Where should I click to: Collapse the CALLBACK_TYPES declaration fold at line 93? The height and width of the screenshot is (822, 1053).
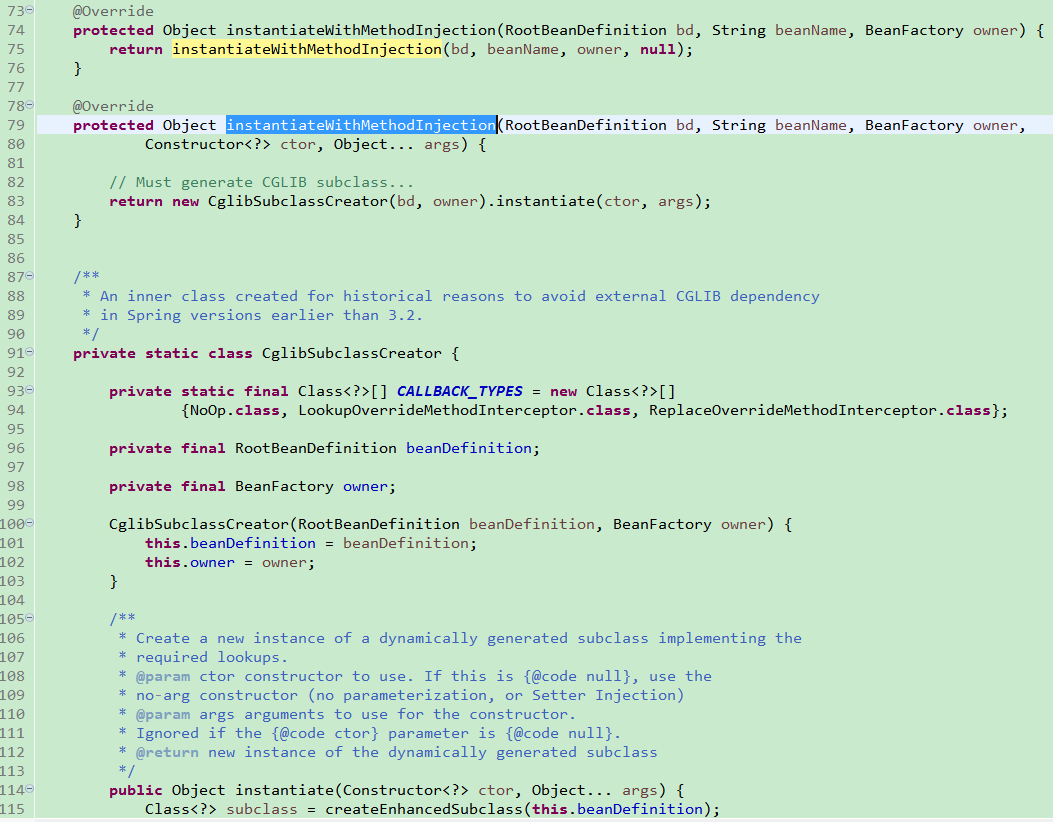(x=27, y=390)
